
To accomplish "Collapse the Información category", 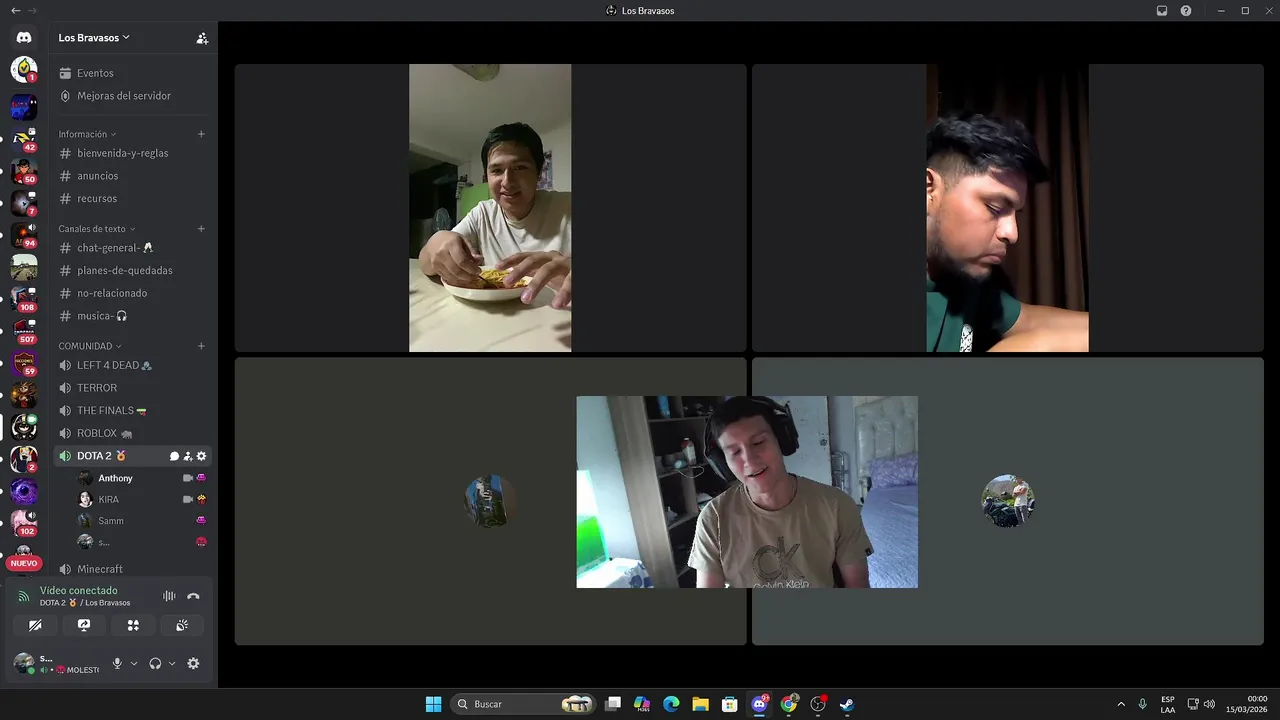I will point(87,134).
